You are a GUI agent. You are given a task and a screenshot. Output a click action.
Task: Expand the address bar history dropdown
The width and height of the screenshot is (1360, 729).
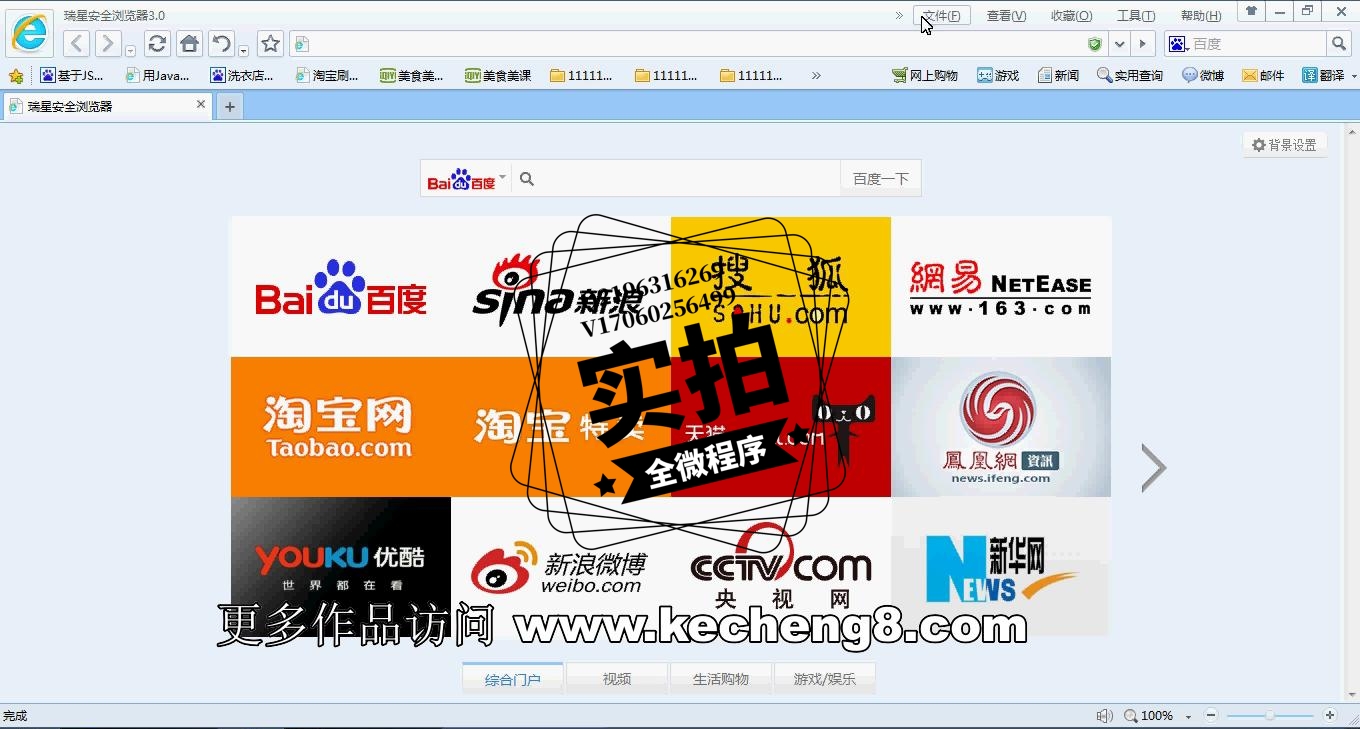tap(1120, 44)
